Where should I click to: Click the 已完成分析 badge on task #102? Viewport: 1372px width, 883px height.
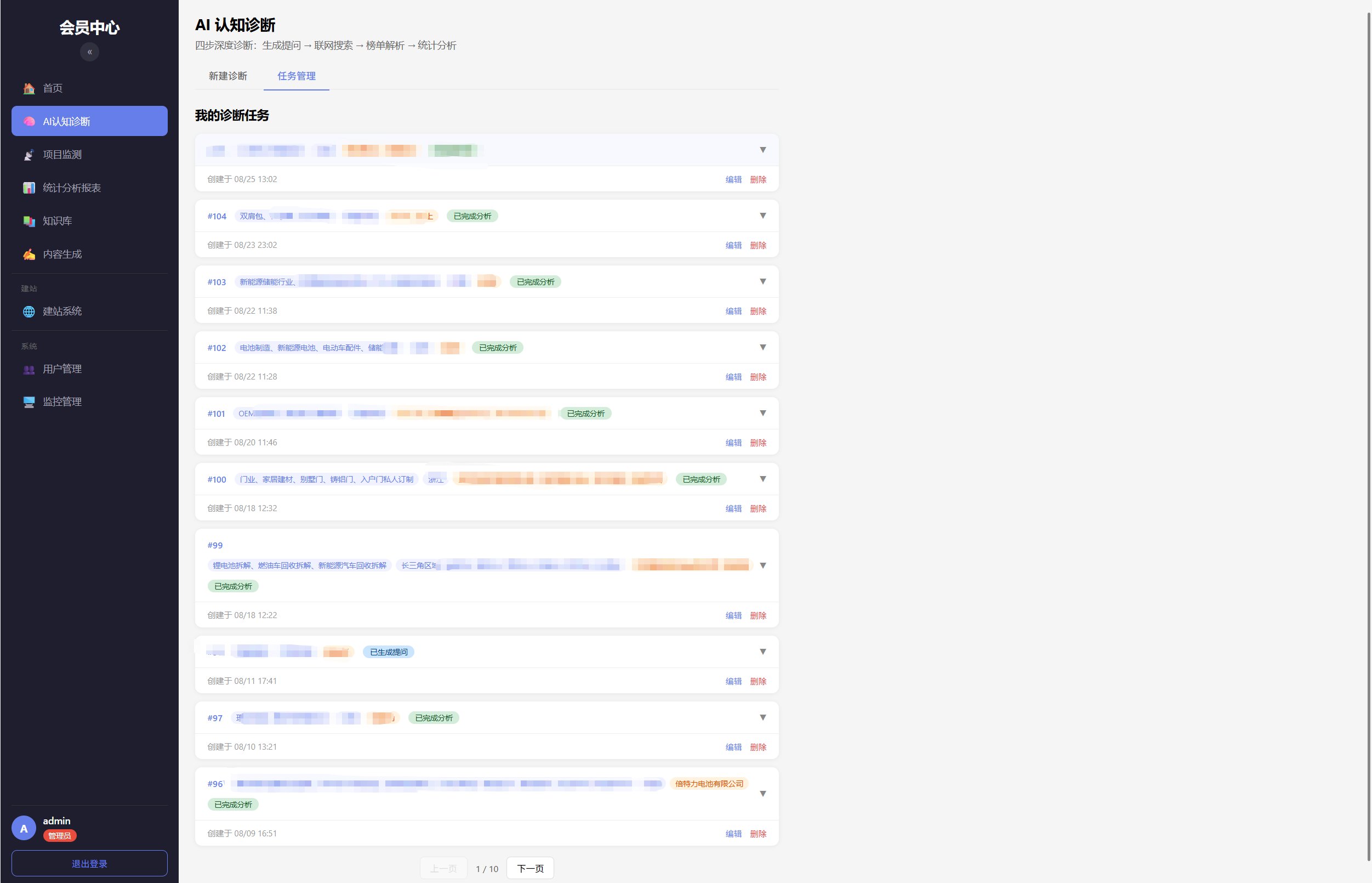[498, 348]
